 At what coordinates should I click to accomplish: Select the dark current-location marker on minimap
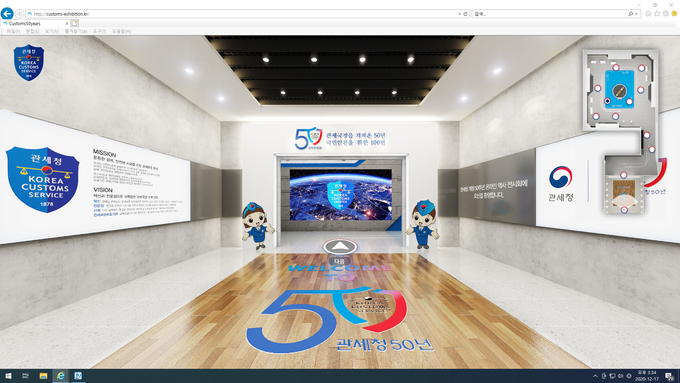tap(607, 101)
